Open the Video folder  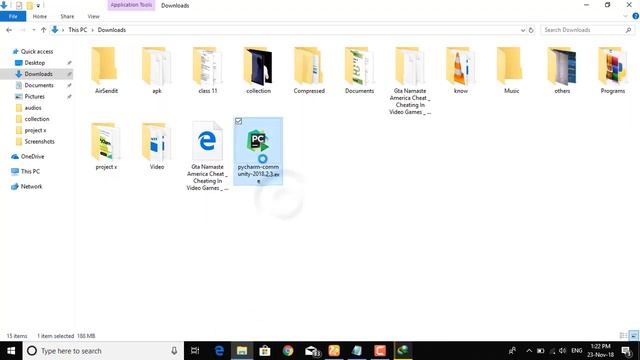pyautogui.click(x=157, y=146)
